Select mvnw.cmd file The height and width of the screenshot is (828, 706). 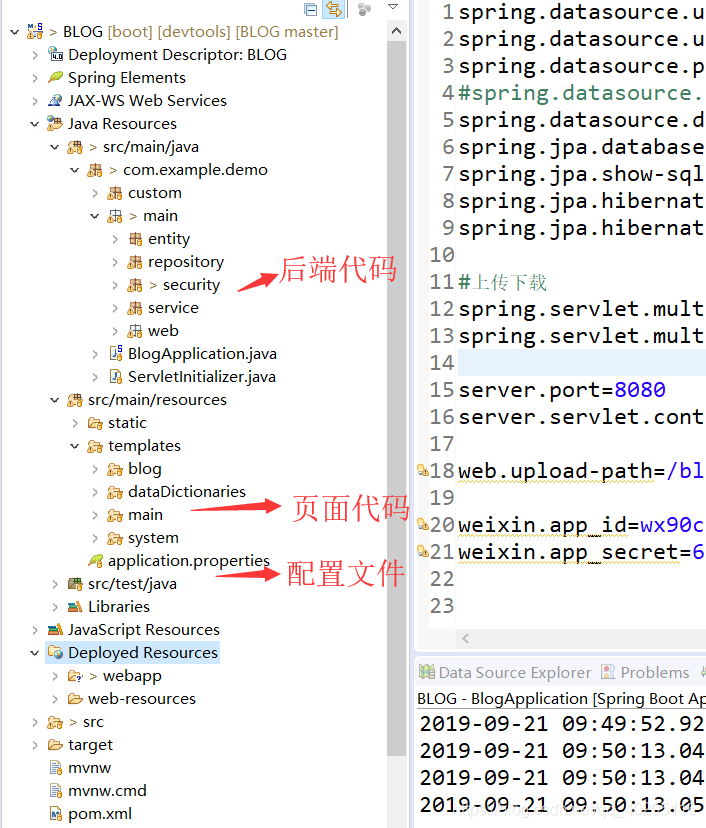coord(107,791)
